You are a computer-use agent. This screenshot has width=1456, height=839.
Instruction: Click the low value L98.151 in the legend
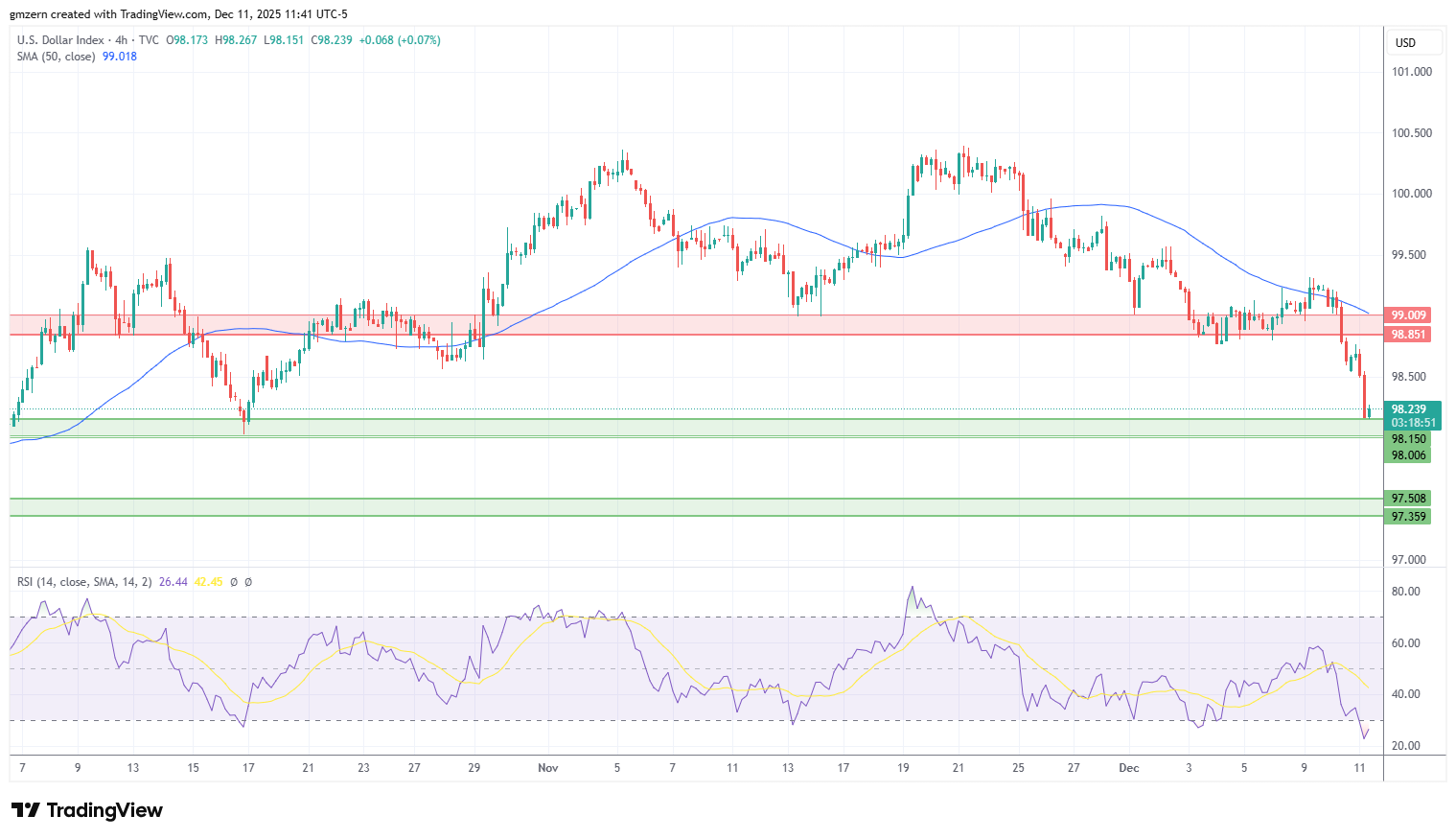tap(284, 40)
